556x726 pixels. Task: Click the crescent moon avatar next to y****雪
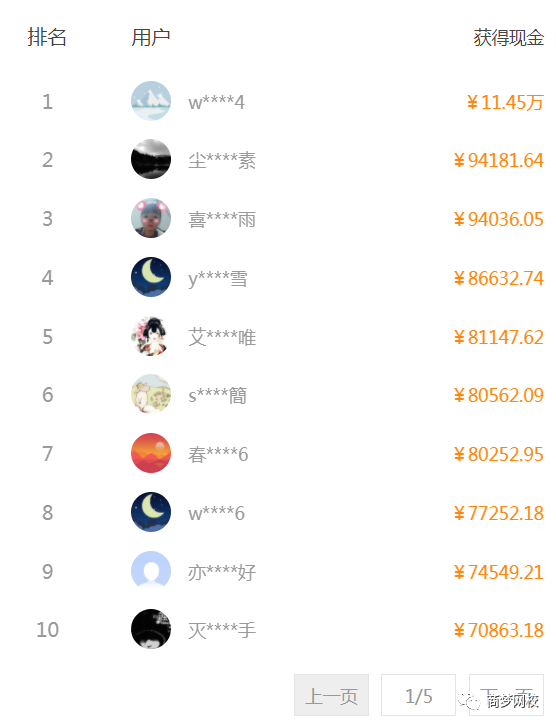151,277
